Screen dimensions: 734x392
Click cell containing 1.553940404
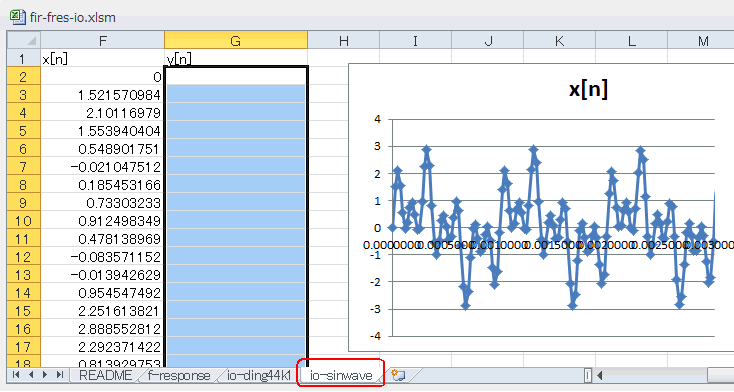tap(103, 131)
